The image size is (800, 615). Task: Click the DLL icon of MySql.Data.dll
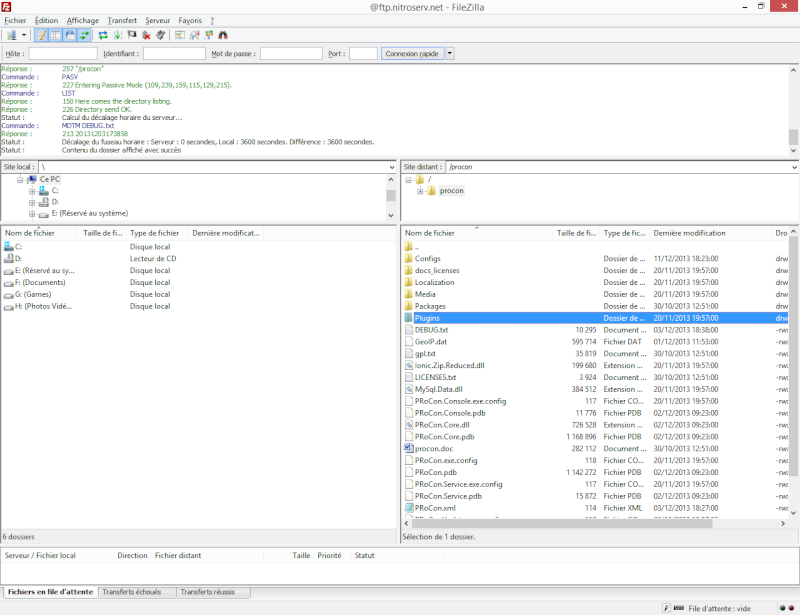pos(408,389)
